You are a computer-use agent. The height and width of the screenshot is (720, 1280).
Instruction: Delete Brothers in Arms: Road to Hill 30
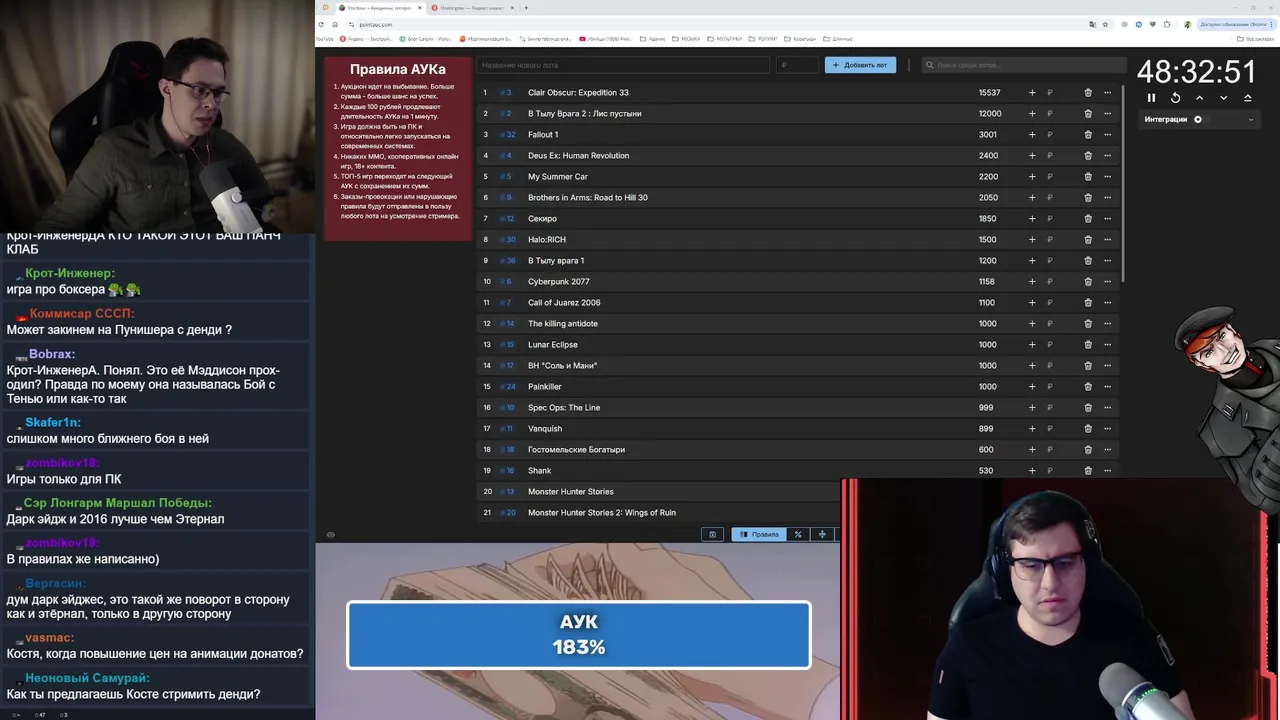pos(1088,198)
